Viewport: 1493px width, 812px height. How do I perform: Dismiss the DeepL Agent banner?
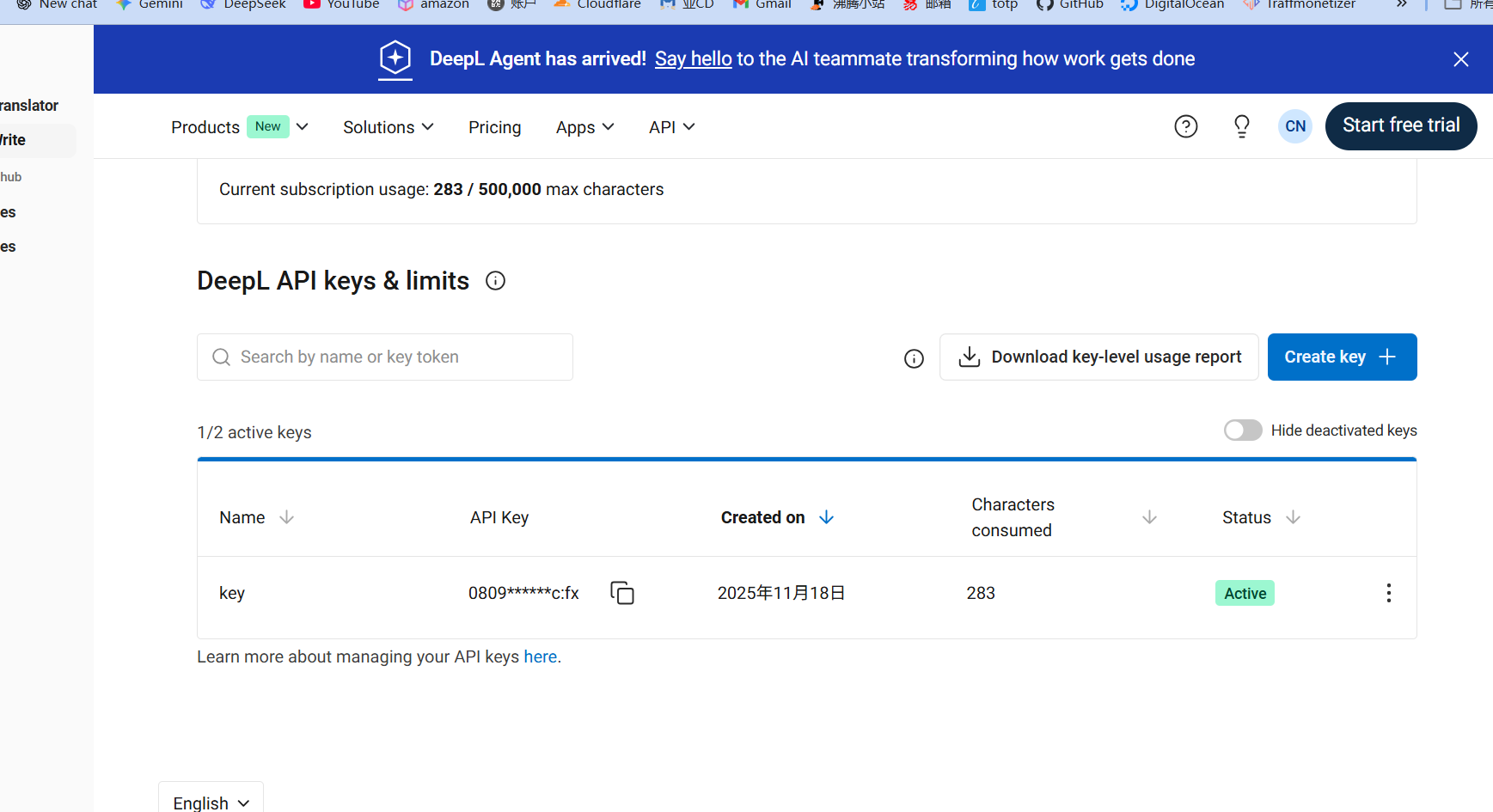1460,59
